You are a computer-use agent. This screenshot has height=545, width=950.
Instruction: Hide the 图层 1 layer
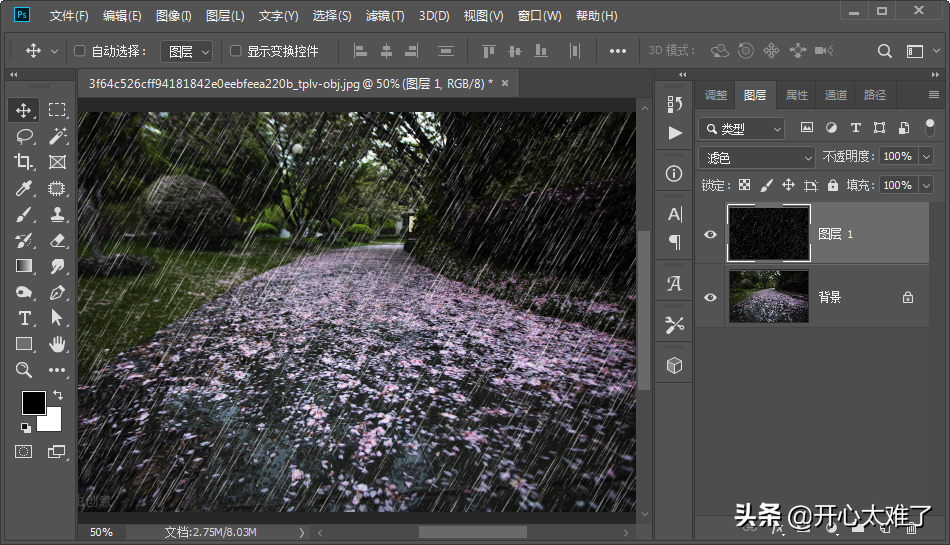pos(711,234)
